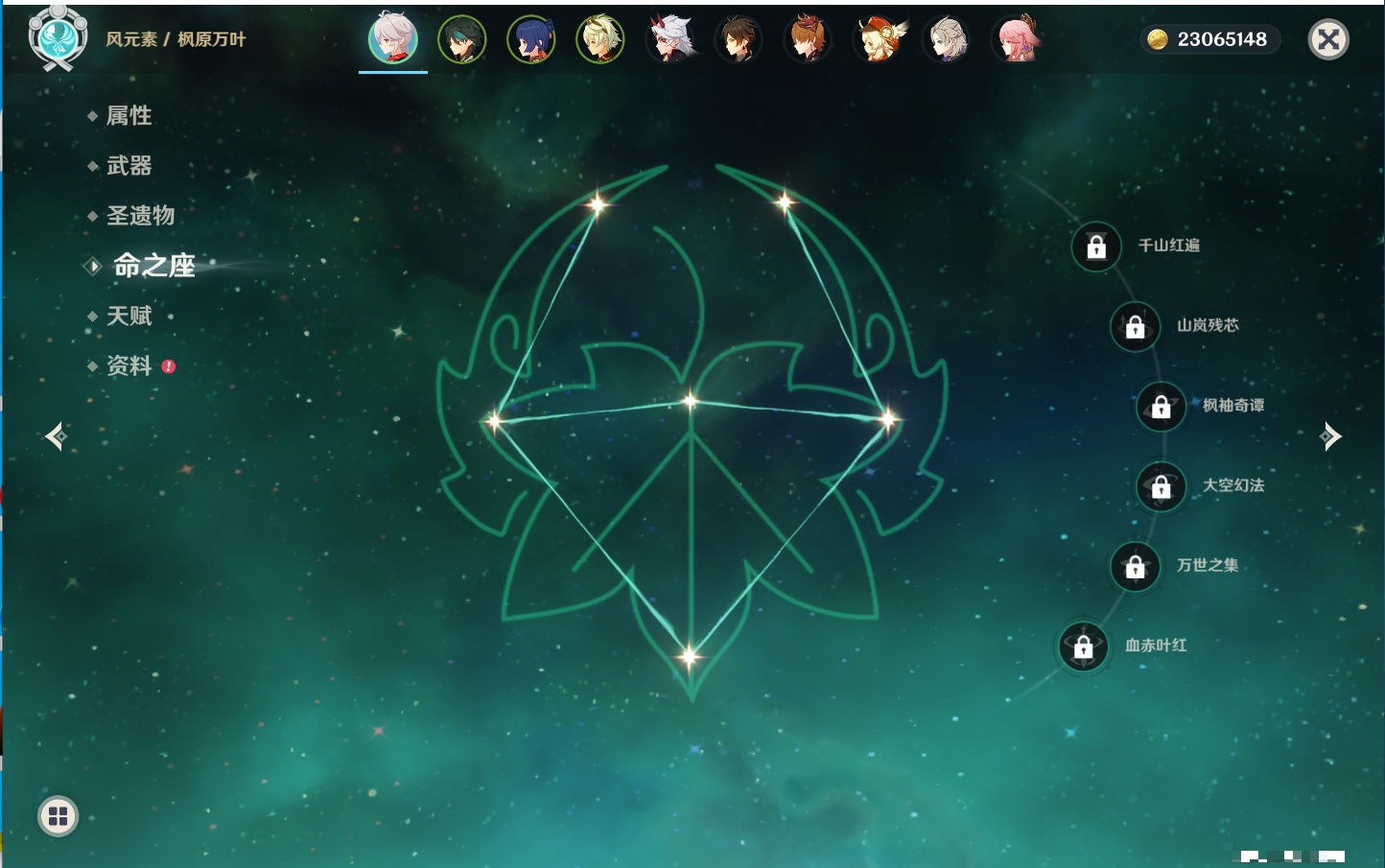
Task: Click the bottom star node of the constellation
Action: [x=690, y=657]
